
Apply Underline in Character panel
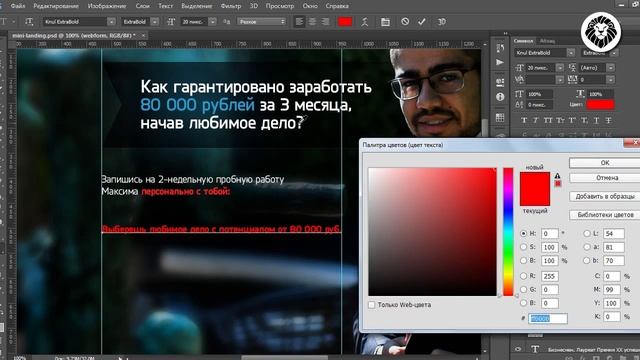[x=596, y=120]
